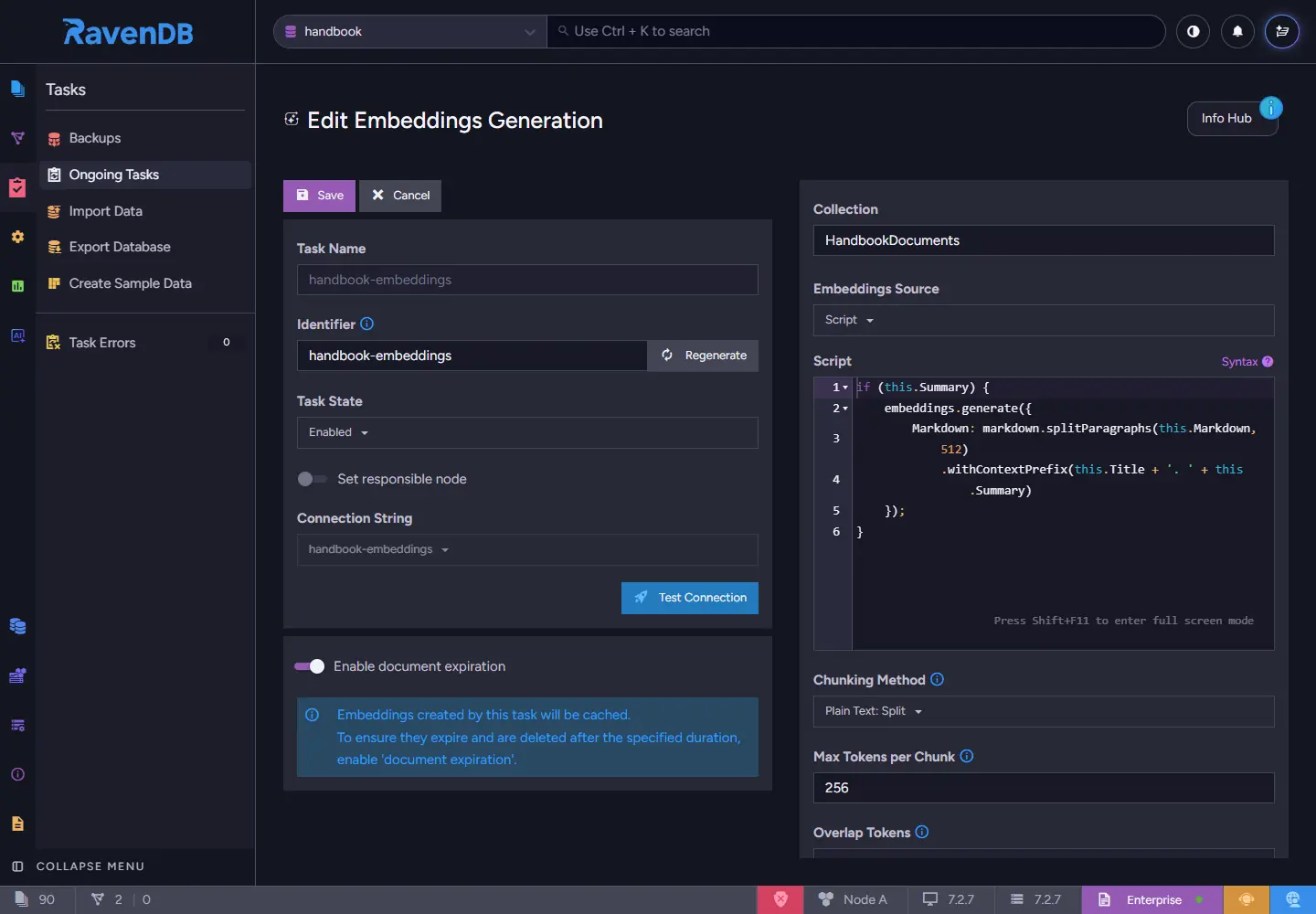This screenshot has width=1316, height=914.
Task: Open Script Syntax help link
Action: [1247, 362]
